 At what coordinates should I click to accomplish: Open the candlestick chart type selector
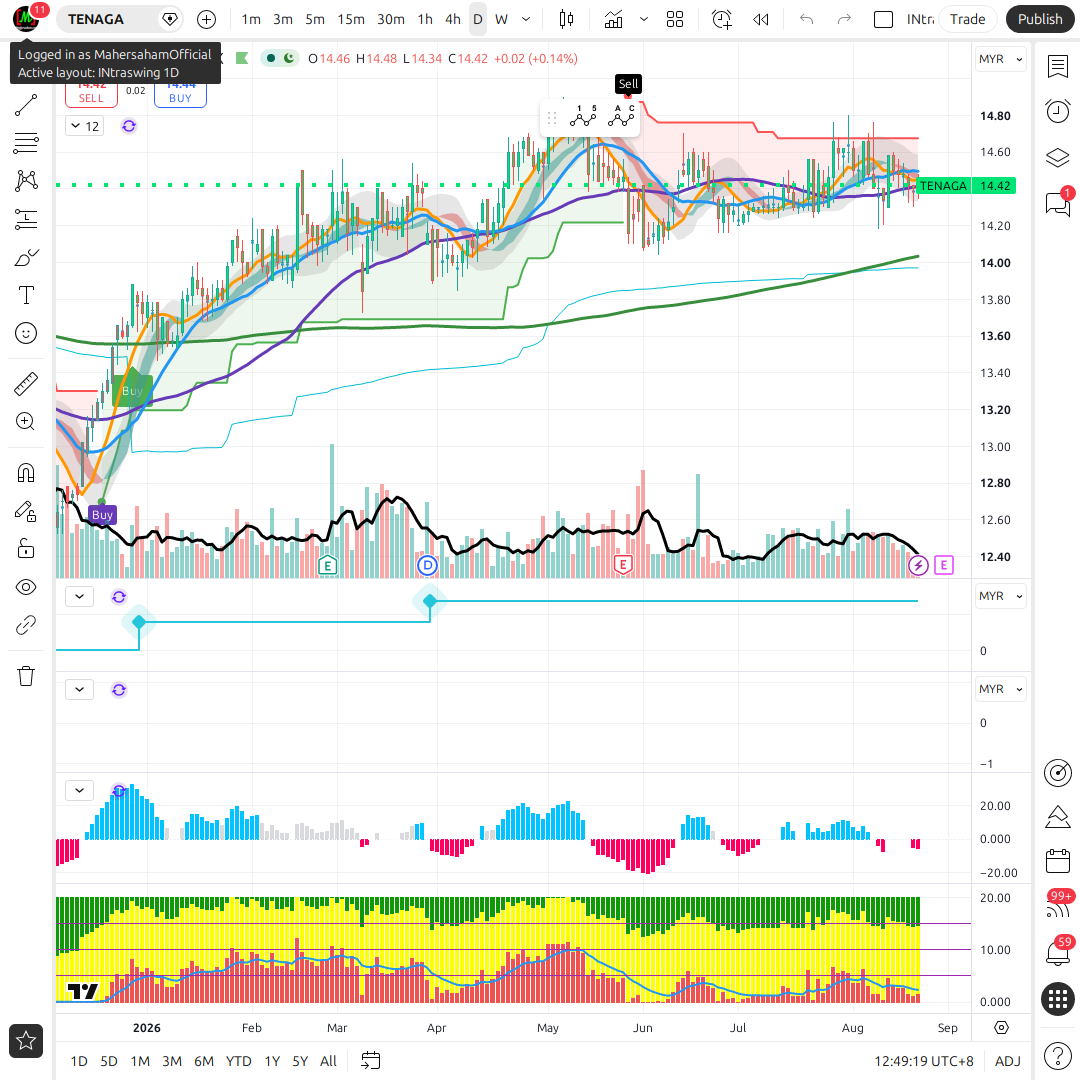tap(566, 19)
